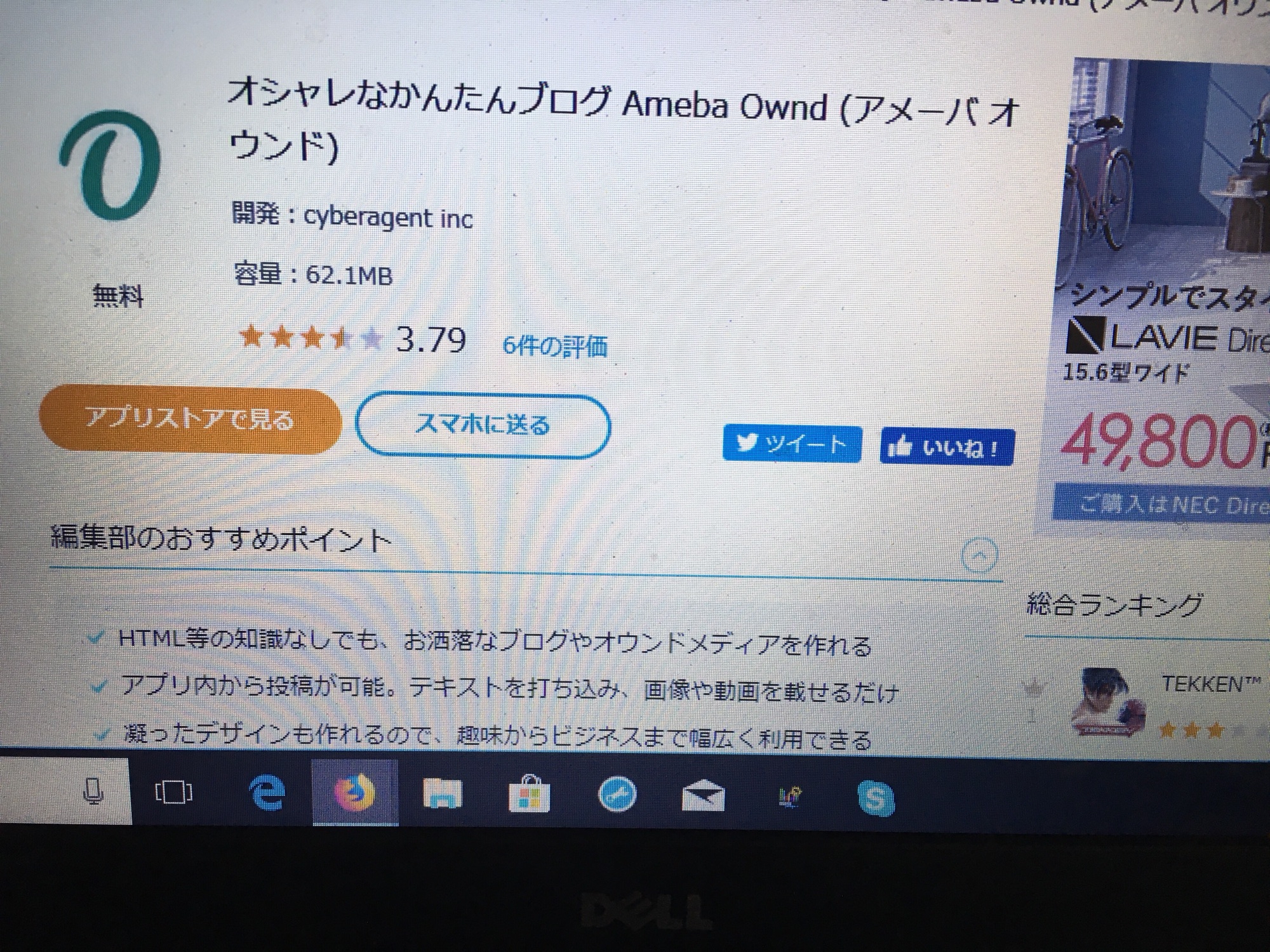The height and width of the screenshot is (952, 1270).
Task: Open the blue round messenger taskbar icon
Action: click(x=617, y=795)
